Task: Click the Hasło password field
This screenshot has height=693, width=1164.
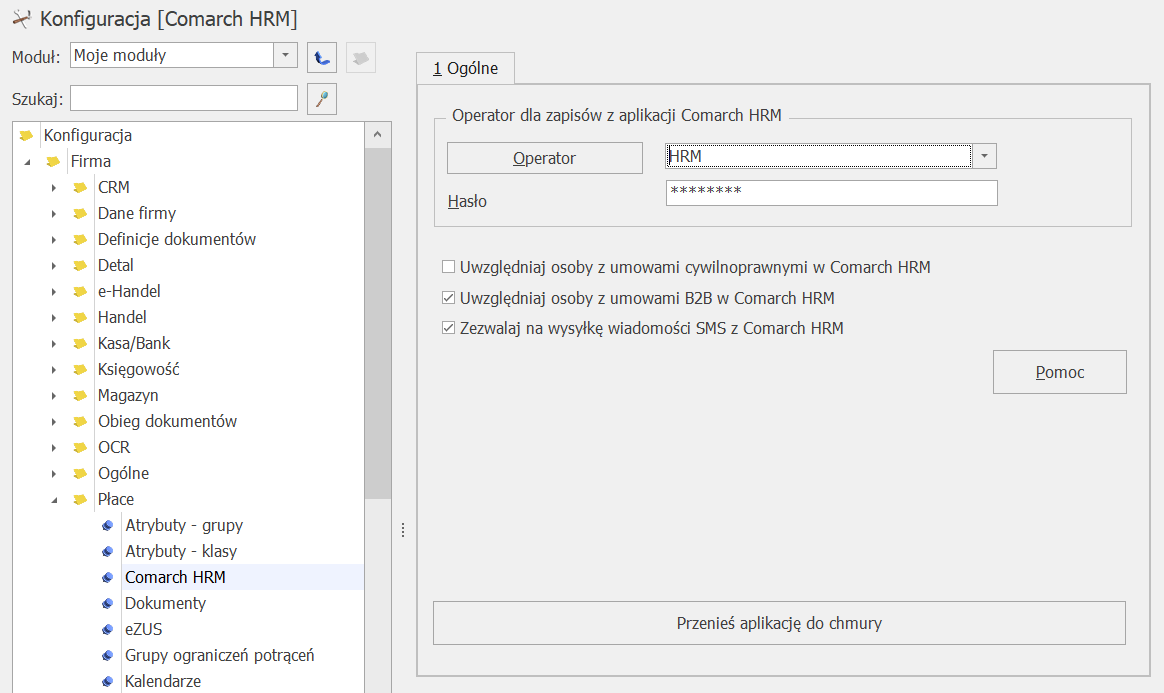Action: (831, 193)
